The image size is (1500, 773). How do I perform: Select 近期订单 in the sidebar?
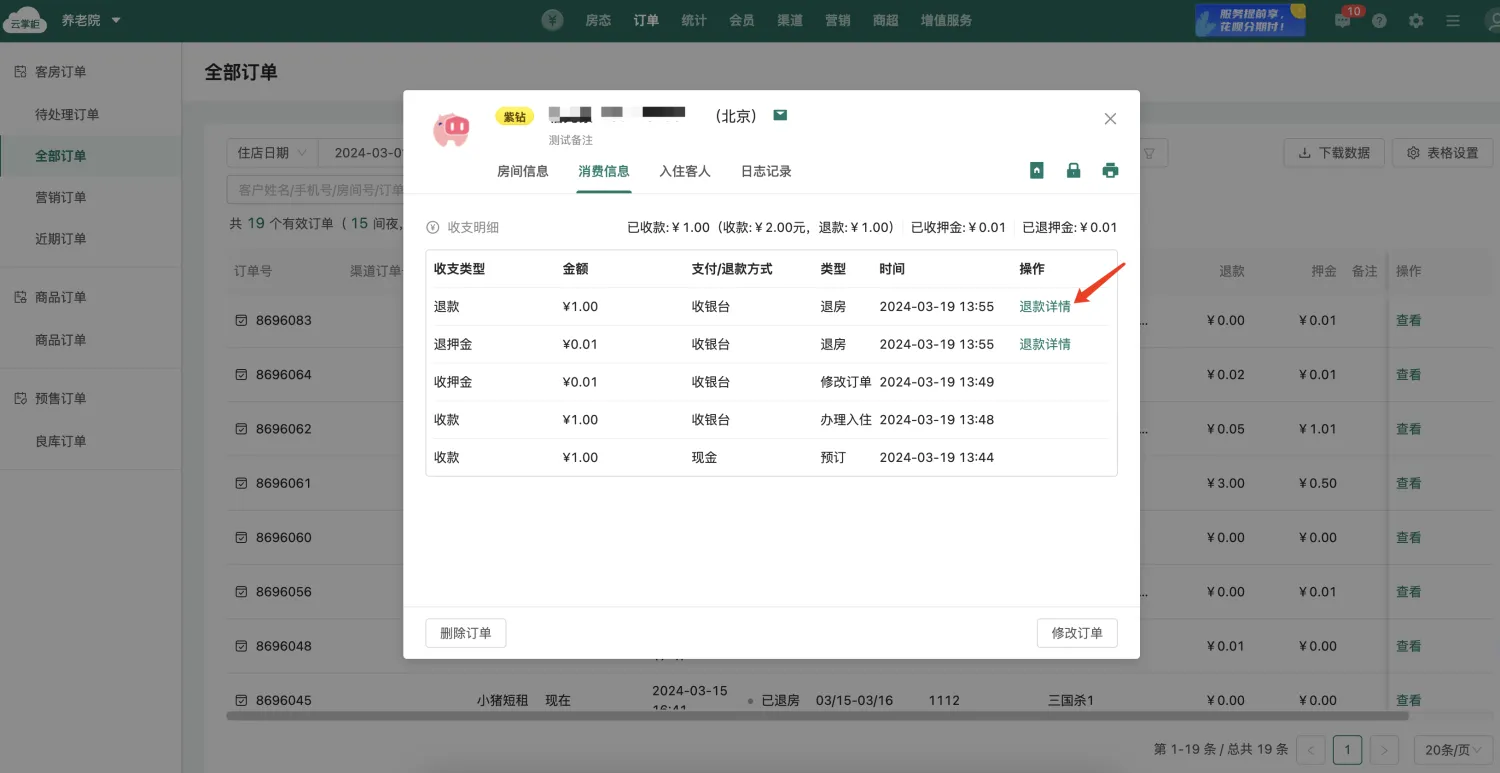tap(61, 239)
